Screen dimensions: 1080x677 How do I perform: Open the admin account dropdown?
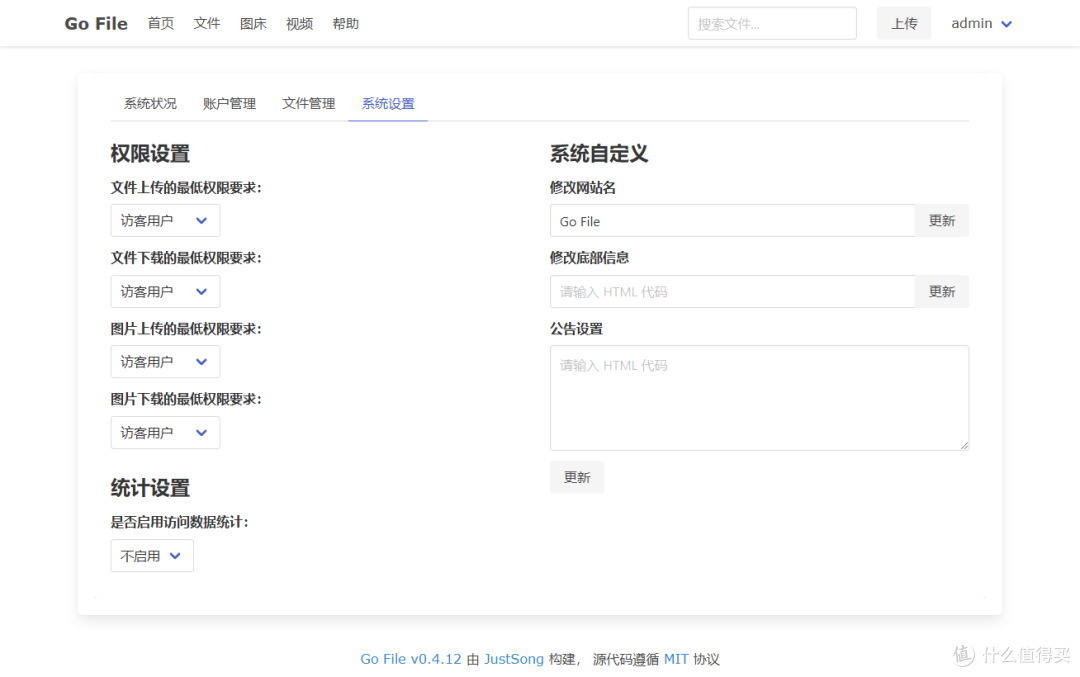981,22
